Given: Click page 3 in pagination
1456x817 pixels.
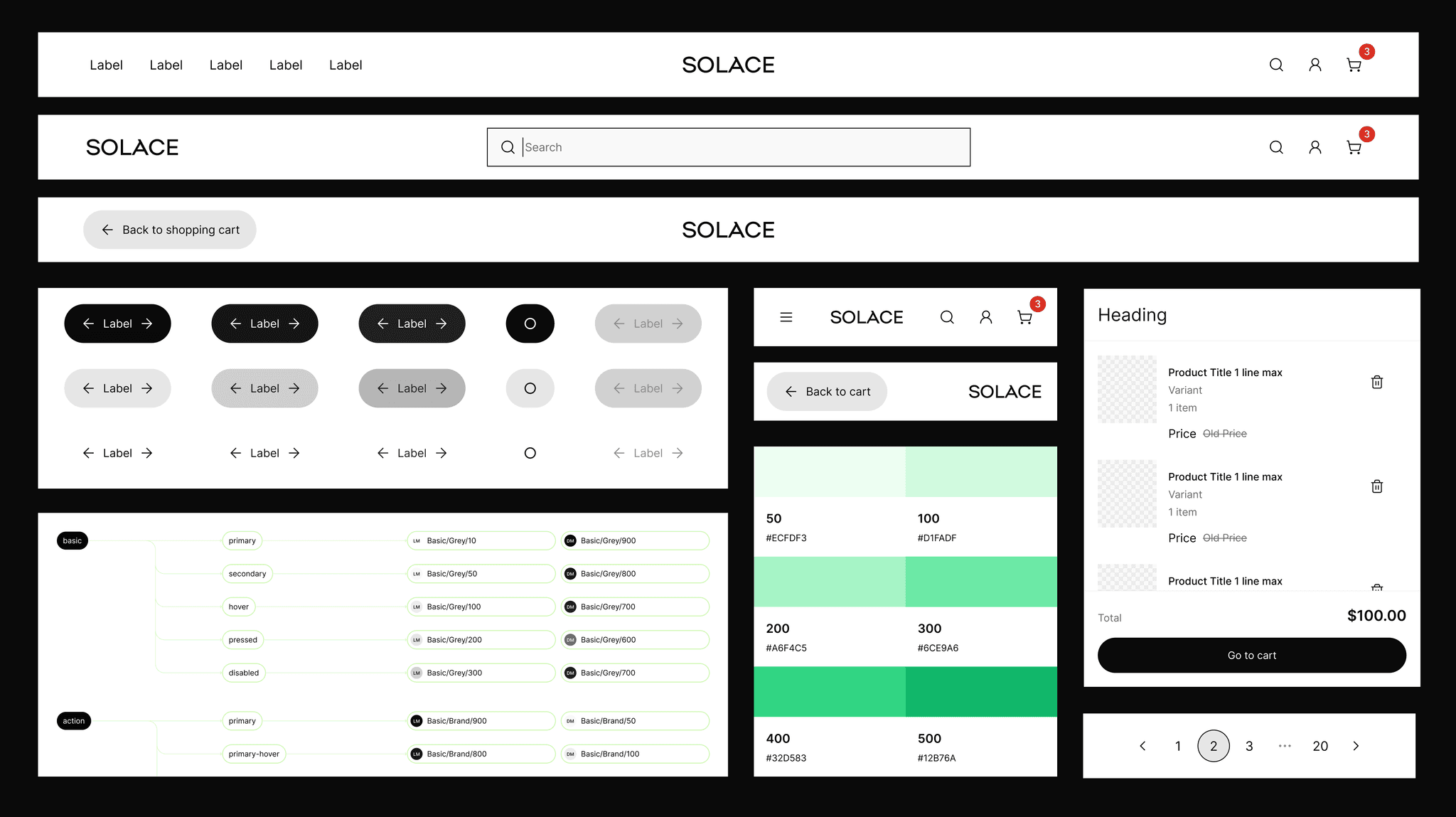Looking at the screenshot, I should (x=1249, y=745).
